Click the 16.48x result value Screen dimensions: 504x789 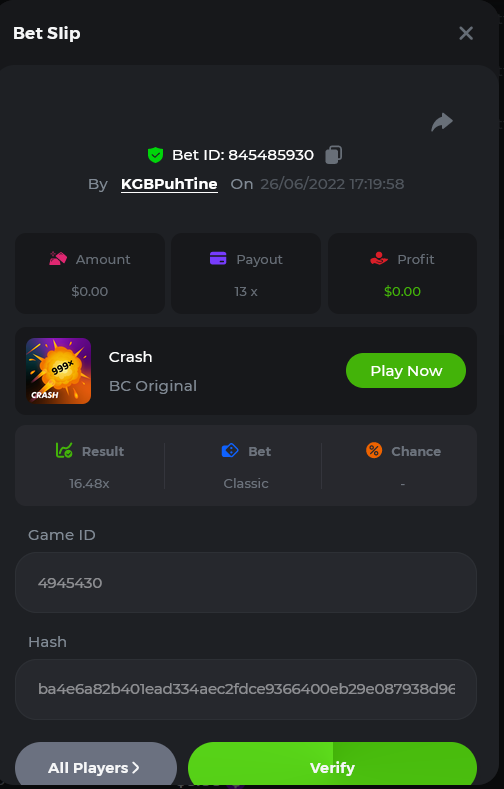[89, 484]
